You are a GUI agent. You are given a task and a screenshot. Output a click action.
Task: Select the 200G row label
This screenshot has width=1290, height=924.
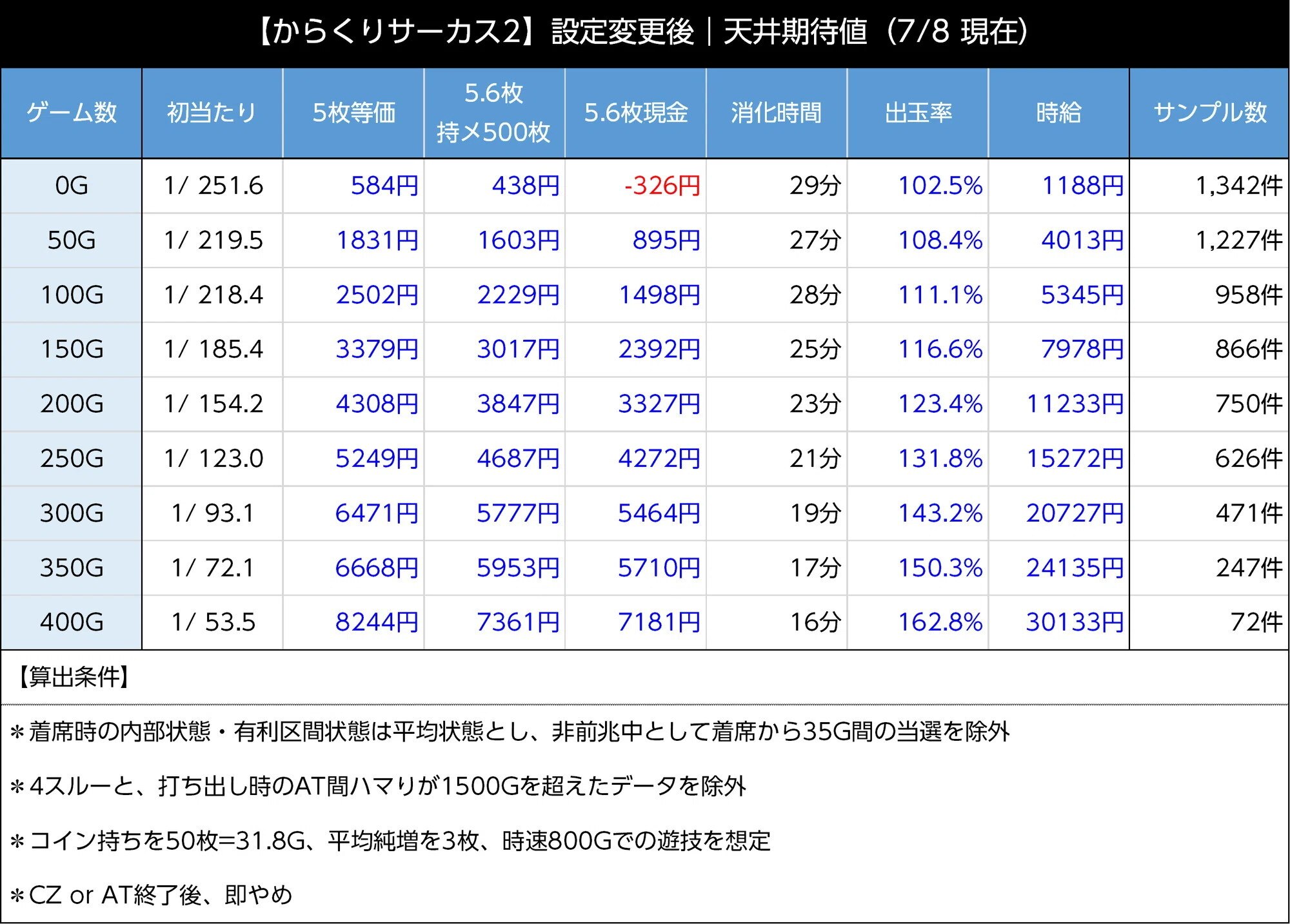(71, 404)
